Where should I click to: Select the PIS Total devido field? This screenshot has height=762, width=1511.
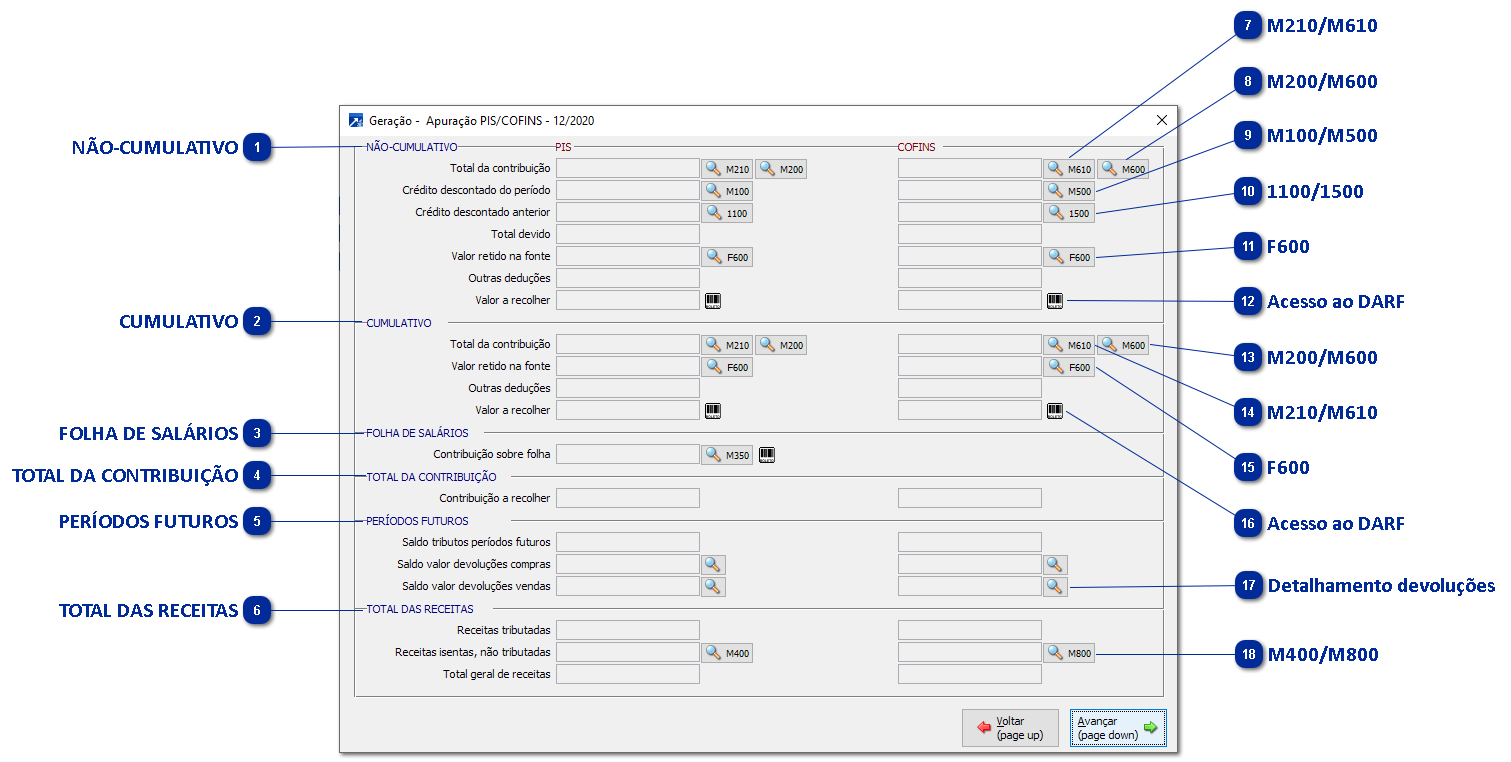(x=627, y=235)
